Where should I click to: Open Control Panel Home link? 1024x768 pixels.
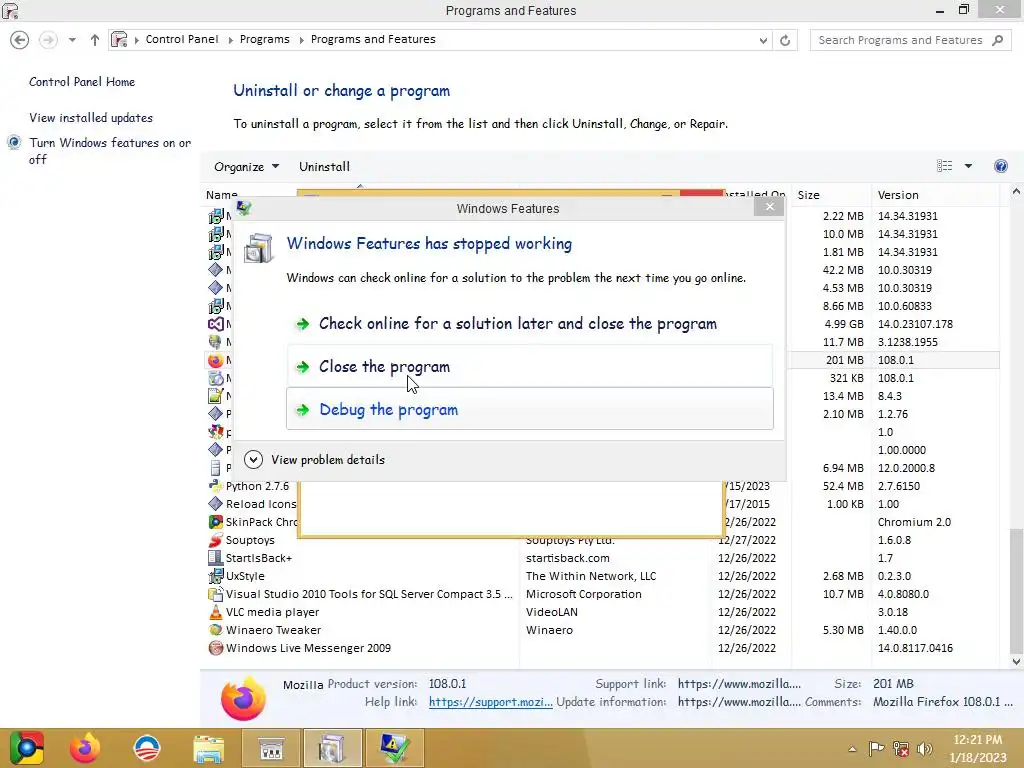[82, 82]
